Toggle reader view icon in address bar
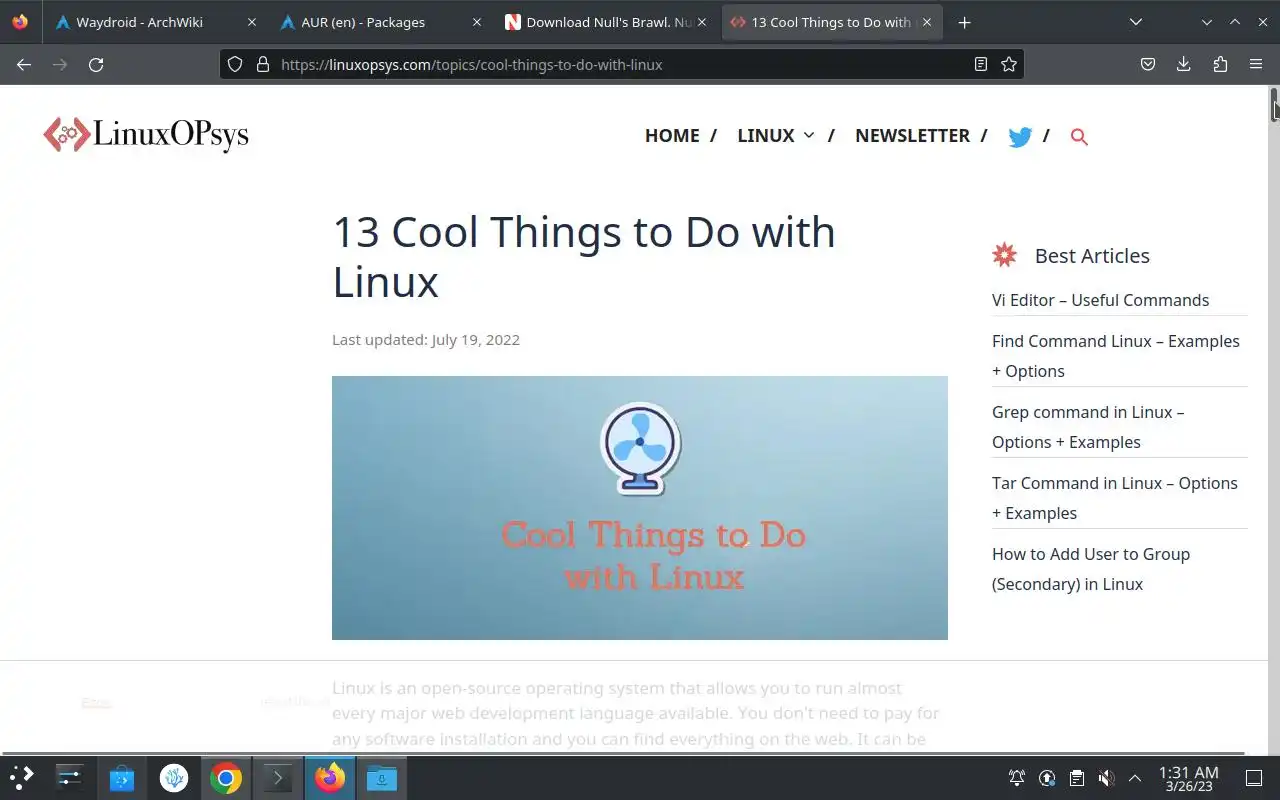Image resolution: width=1280 pixels, height=800 pixels. coord(981,64)
